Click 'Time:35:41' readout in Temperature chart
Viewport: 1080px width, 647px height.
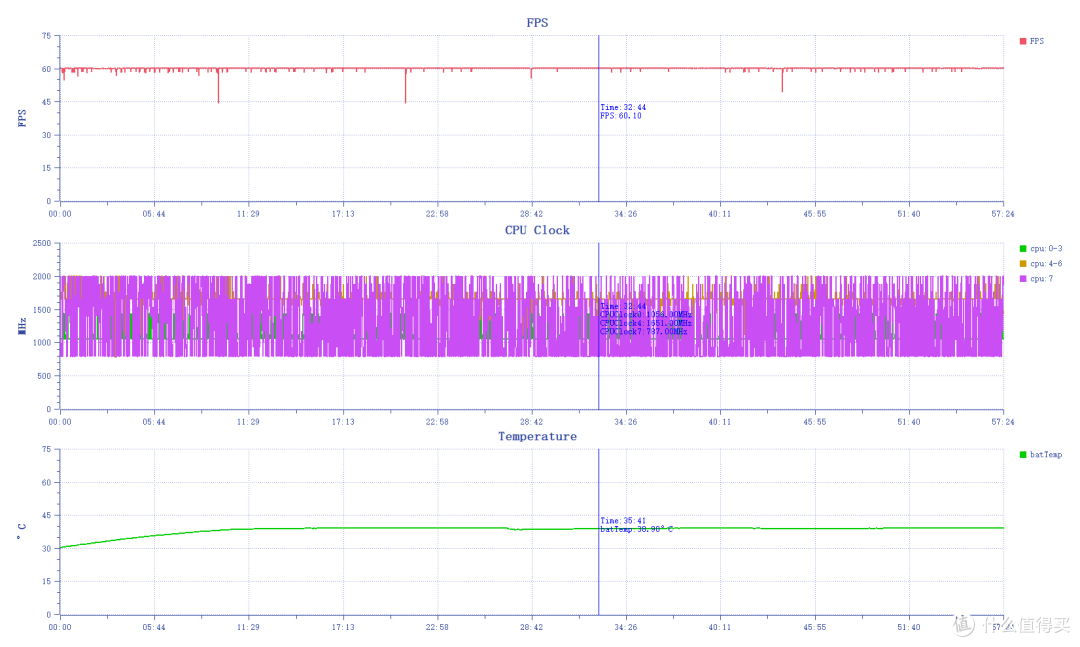623,521
